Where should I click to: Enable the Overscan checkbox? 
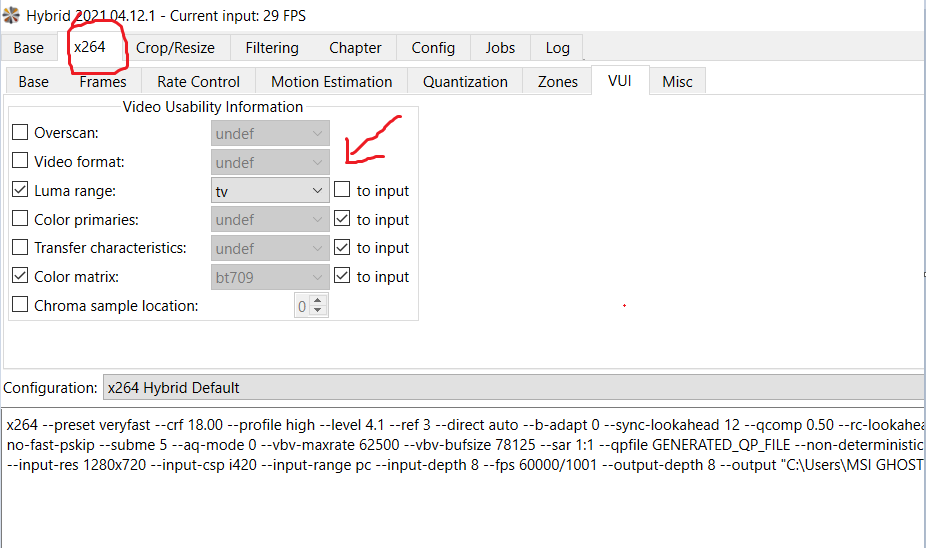[x=20, y=132]
